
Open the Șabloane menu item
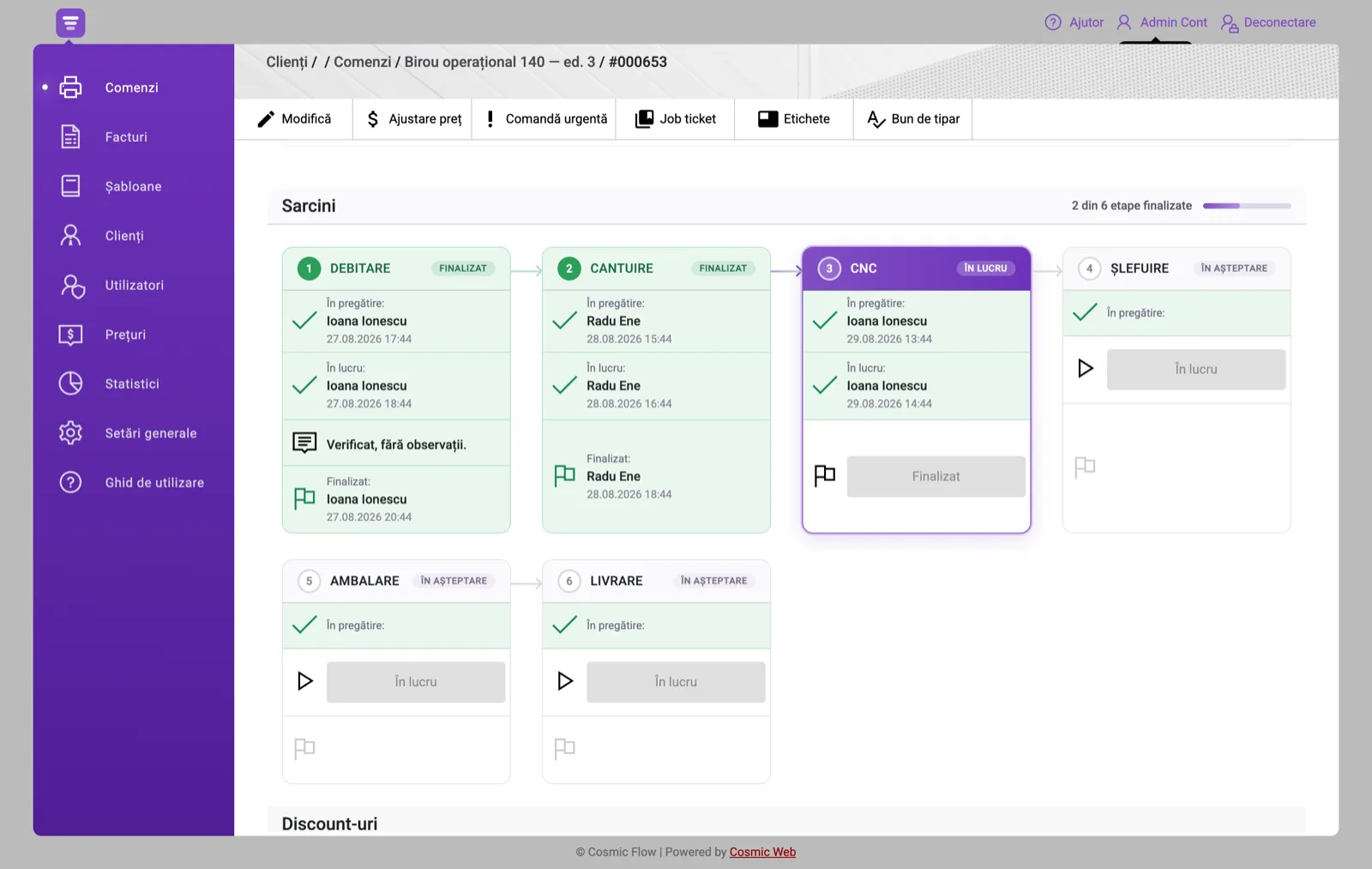point(134,186)
